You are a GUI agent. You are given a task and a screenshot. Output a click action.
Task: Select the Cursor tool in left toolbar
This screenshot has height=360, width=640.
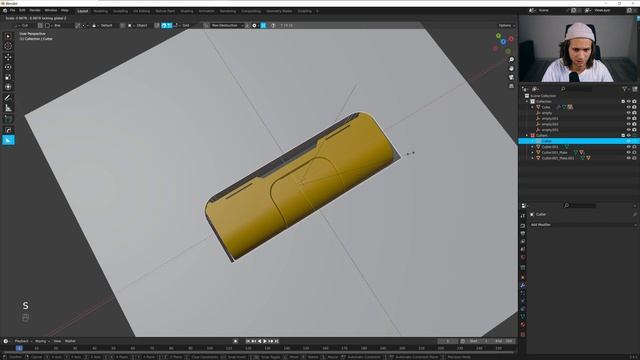click(x=8, y=46)
